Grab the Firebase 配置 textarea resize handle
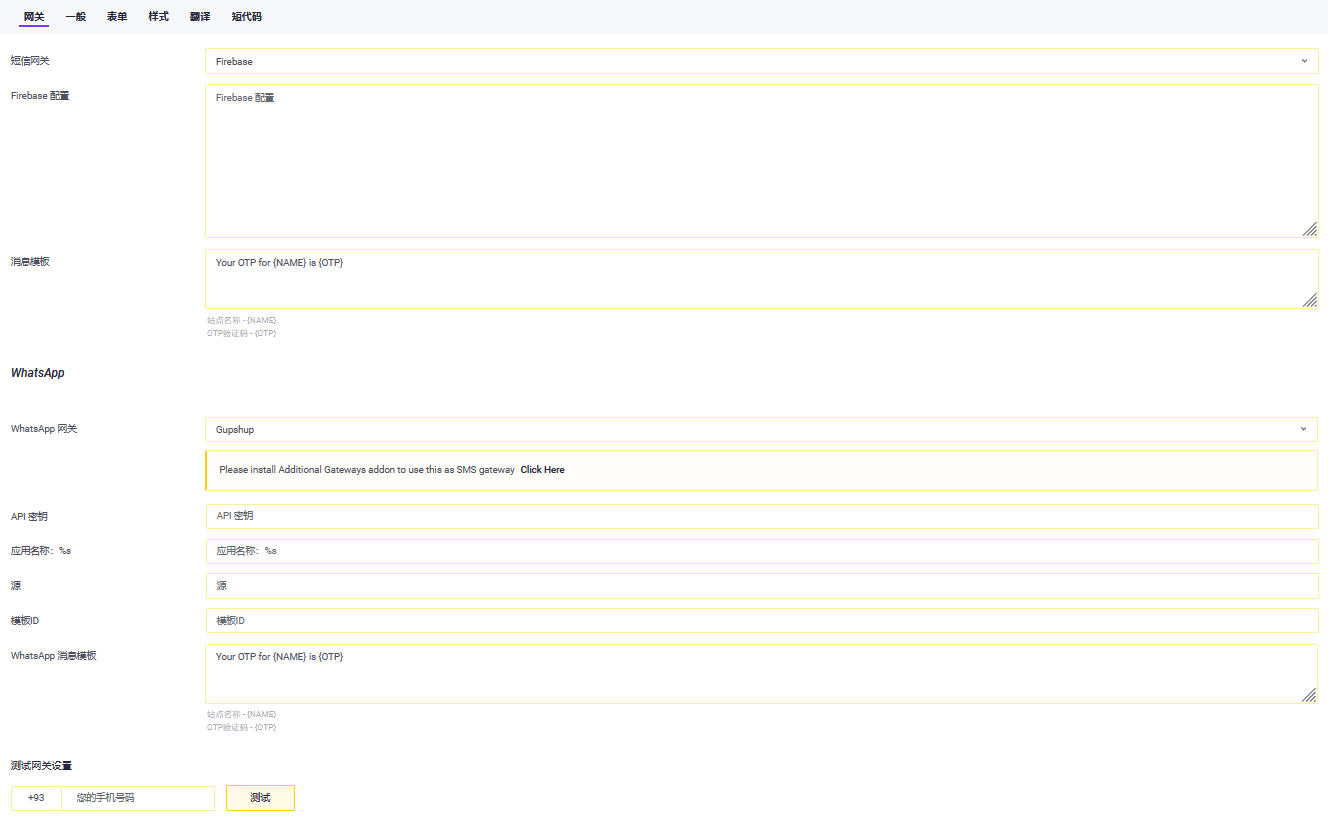Viewport: 1328px width, 821px height. pyautogui.click(x=1309, y=229)
